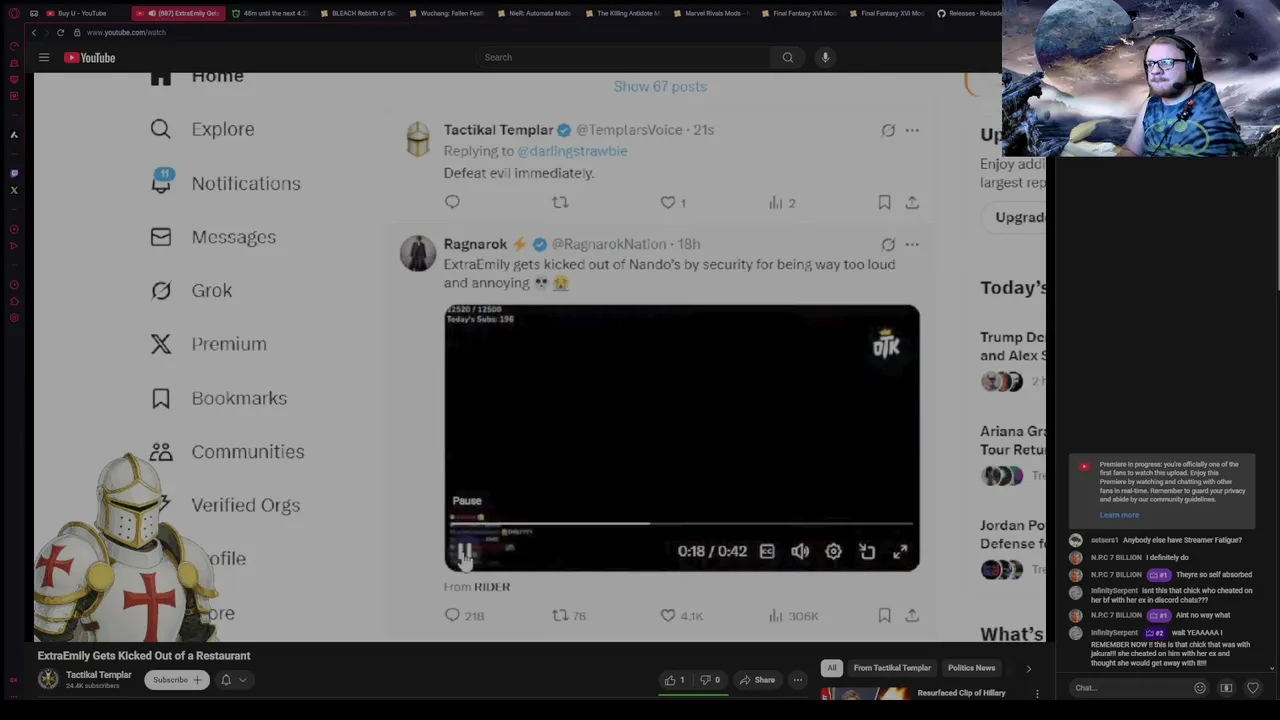Go to the YouTube logo home
This screenshot has height=720, width=1280.
click(x=90, y=57)
